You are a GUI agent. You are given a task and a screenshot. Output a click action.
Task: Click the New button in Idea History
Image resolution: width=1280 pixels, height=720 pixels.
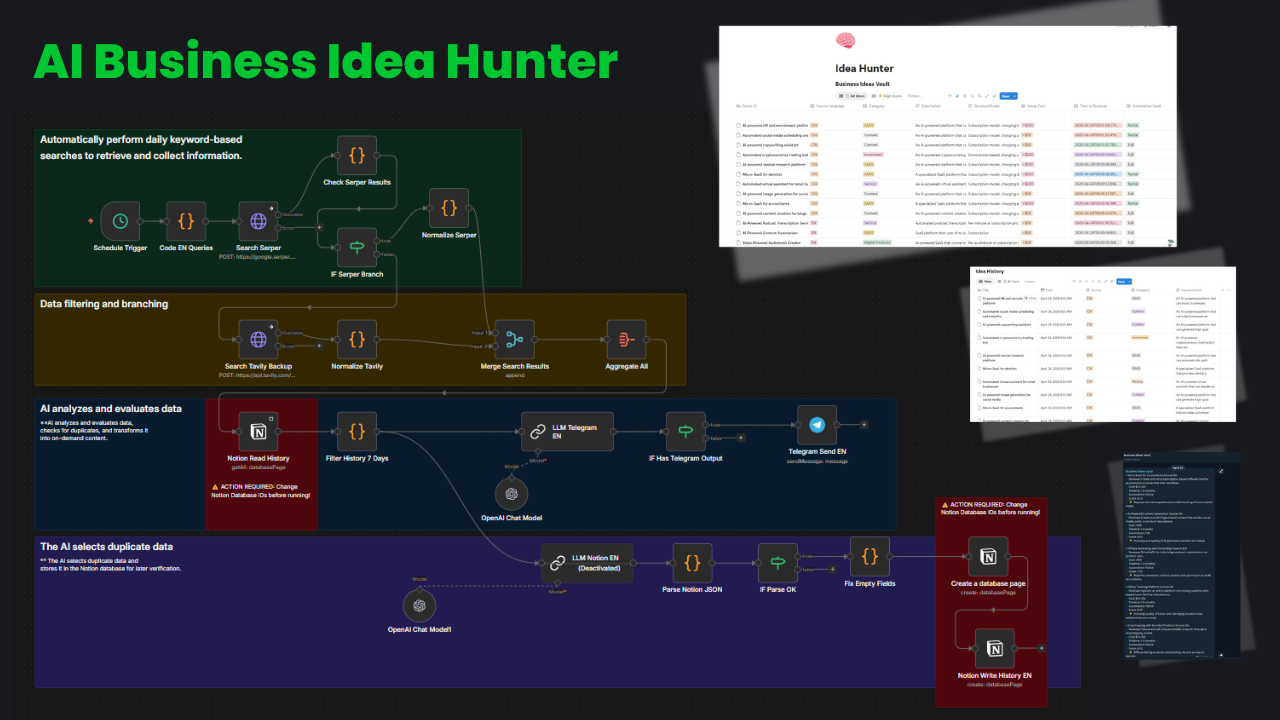(1121, 281)
